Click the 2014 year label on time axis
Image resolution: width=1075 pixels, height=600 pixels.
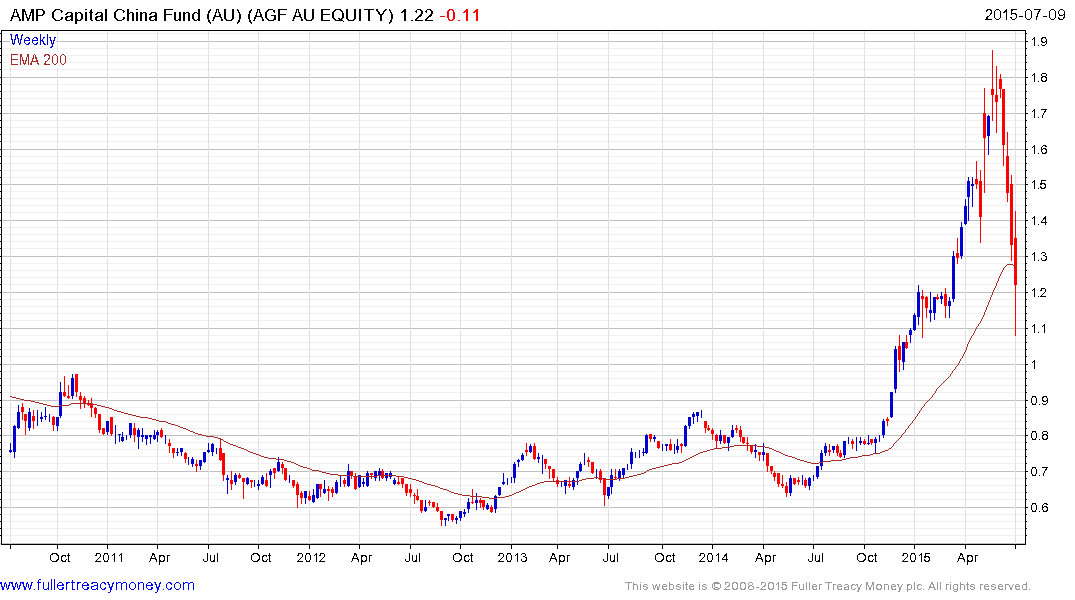(713, 557)
